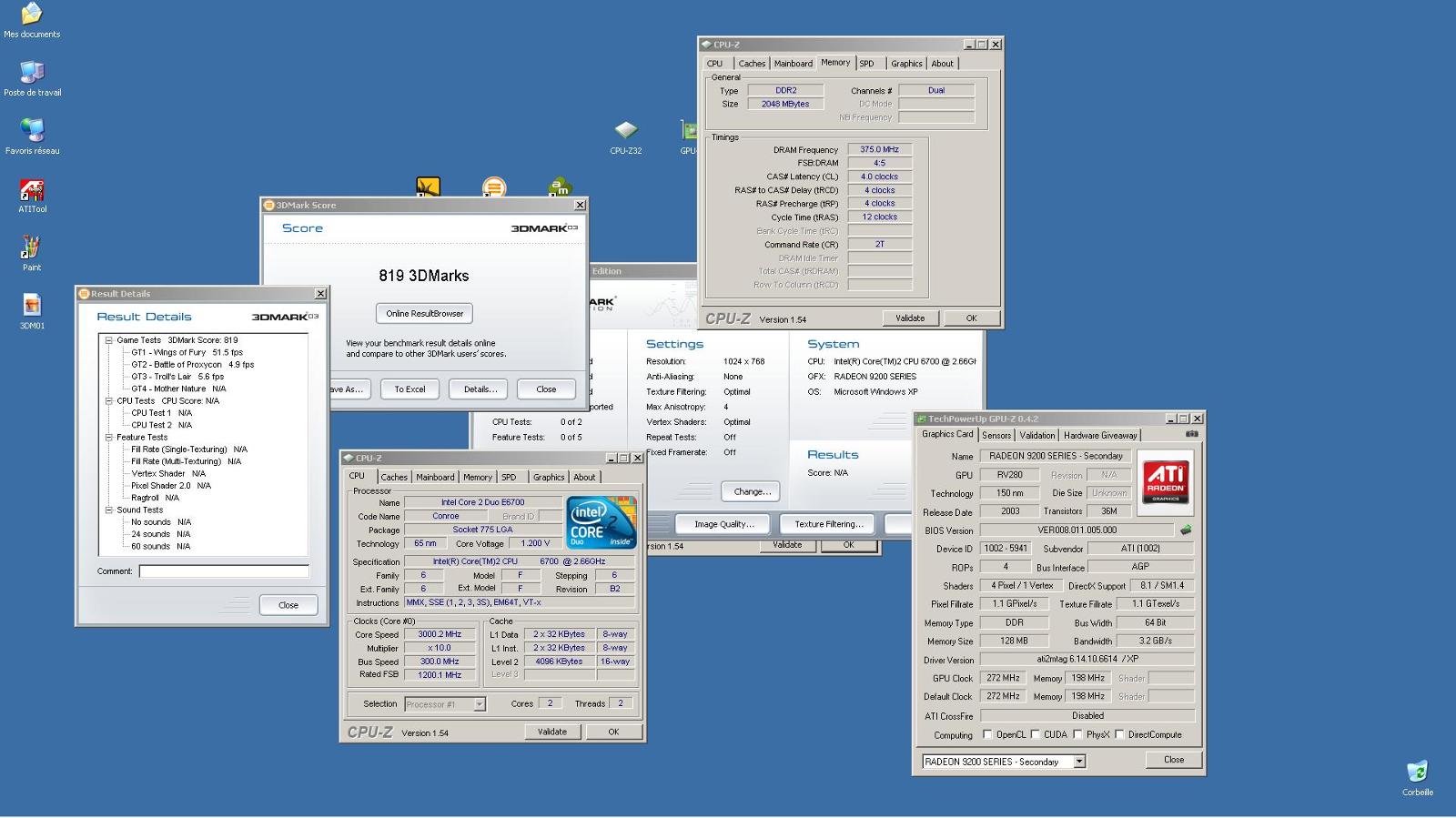Click the 819 3DMarks score text
Viewport: 1456px width, 818px height.
coord(424,276)
